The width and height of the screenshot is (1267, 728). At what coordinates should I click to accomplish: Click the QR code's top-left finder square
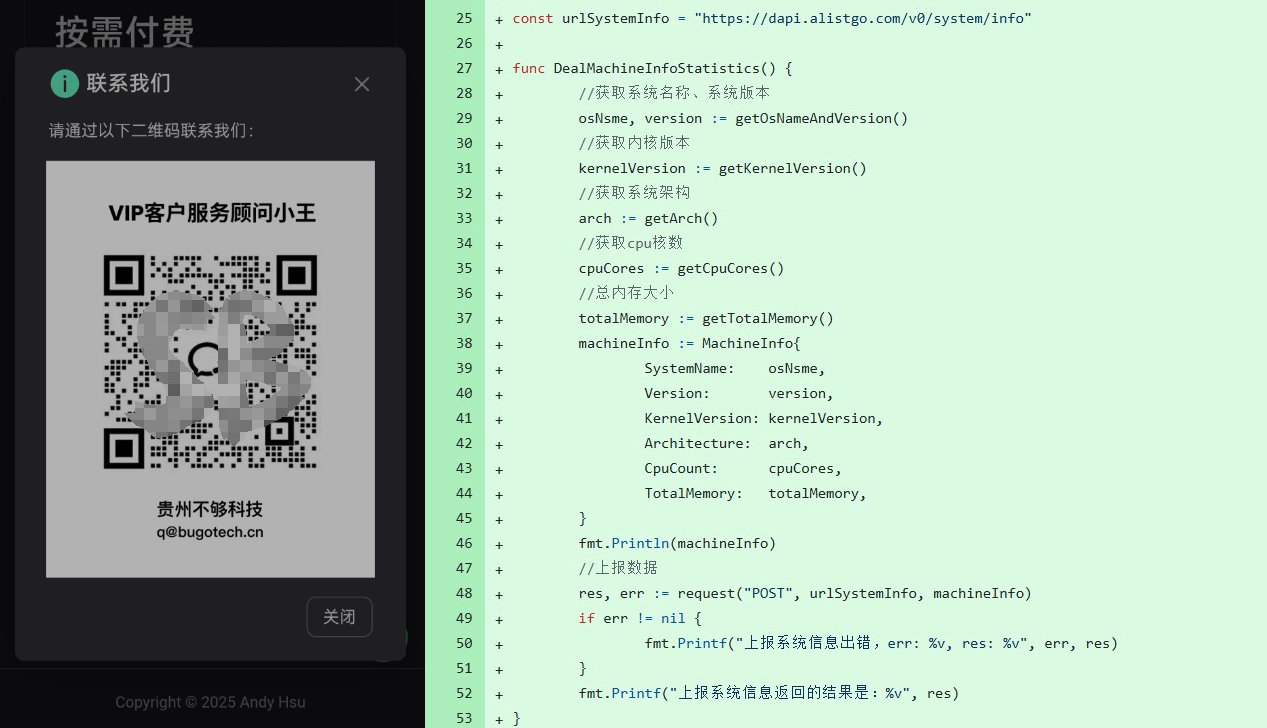(x=124, y=275)
